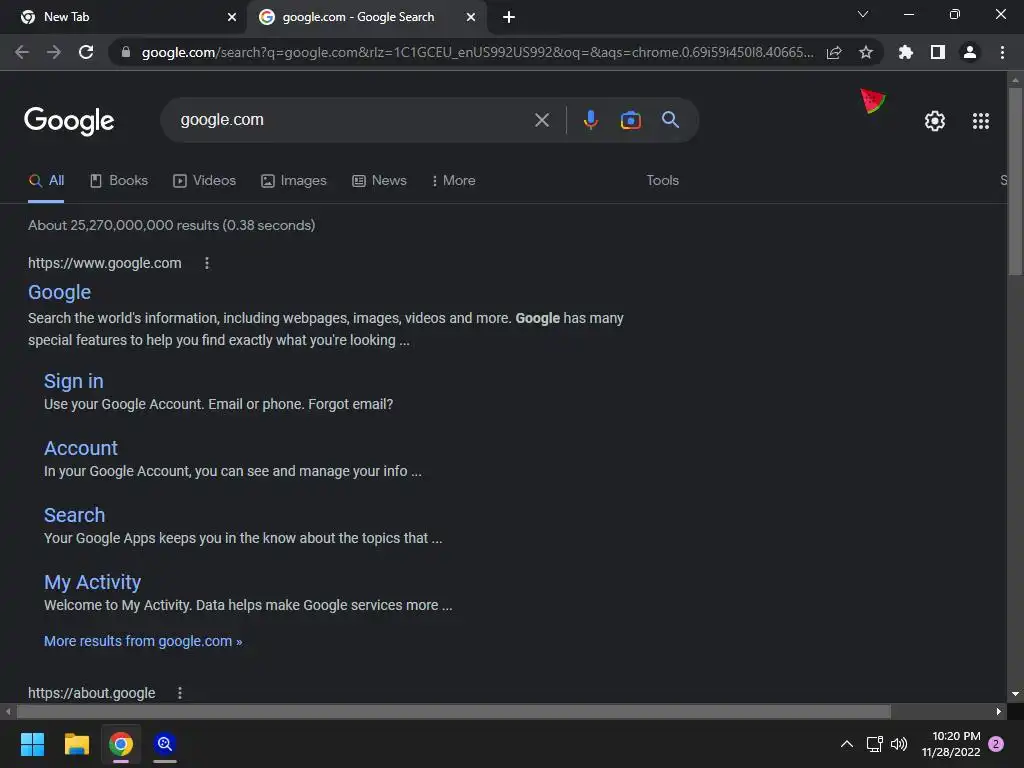
Task: Open the Chrome three-dot menu
Action: 1002,52
